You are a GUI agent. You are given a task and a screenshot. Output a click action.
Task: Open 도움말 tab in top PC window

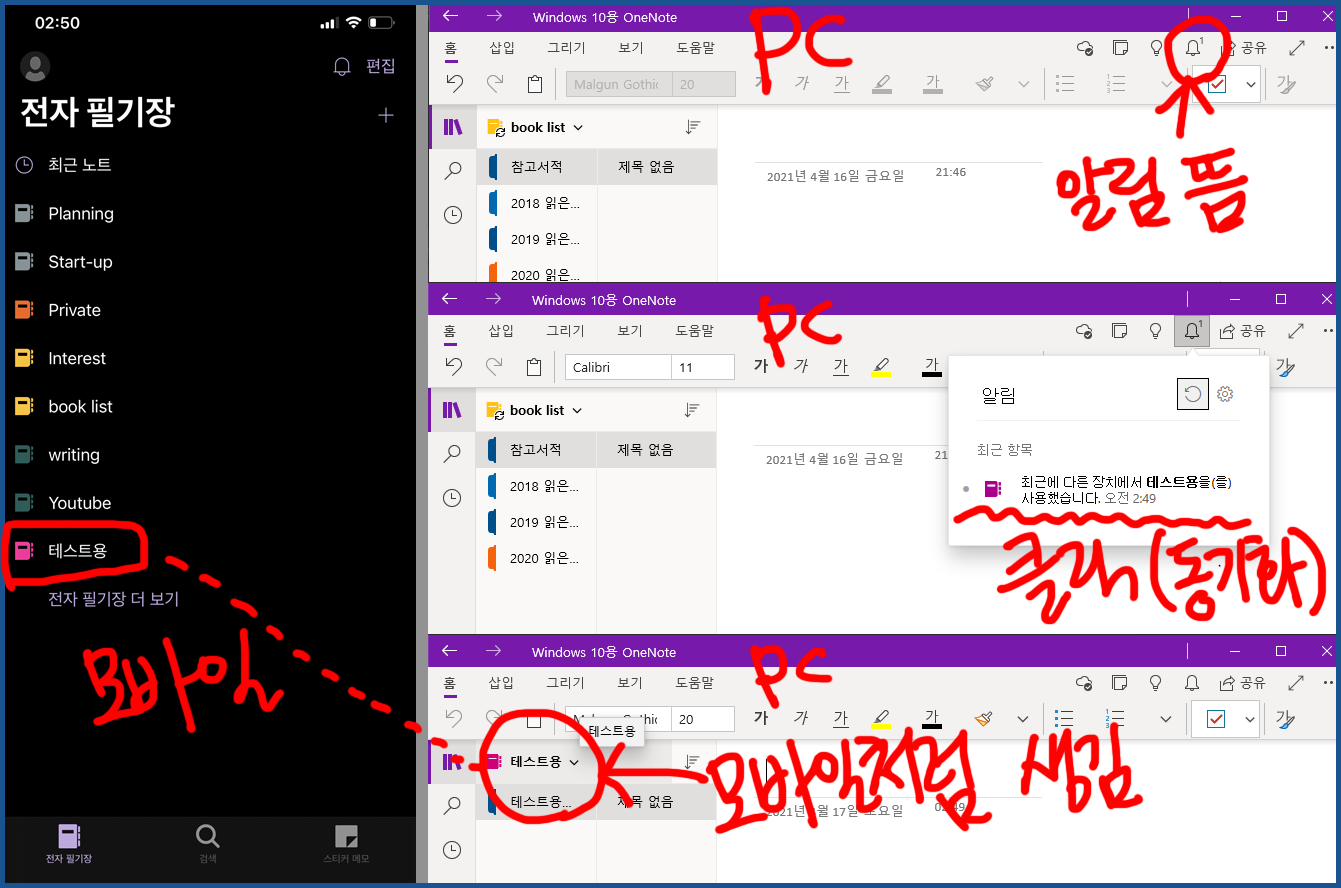coord(695,47)
